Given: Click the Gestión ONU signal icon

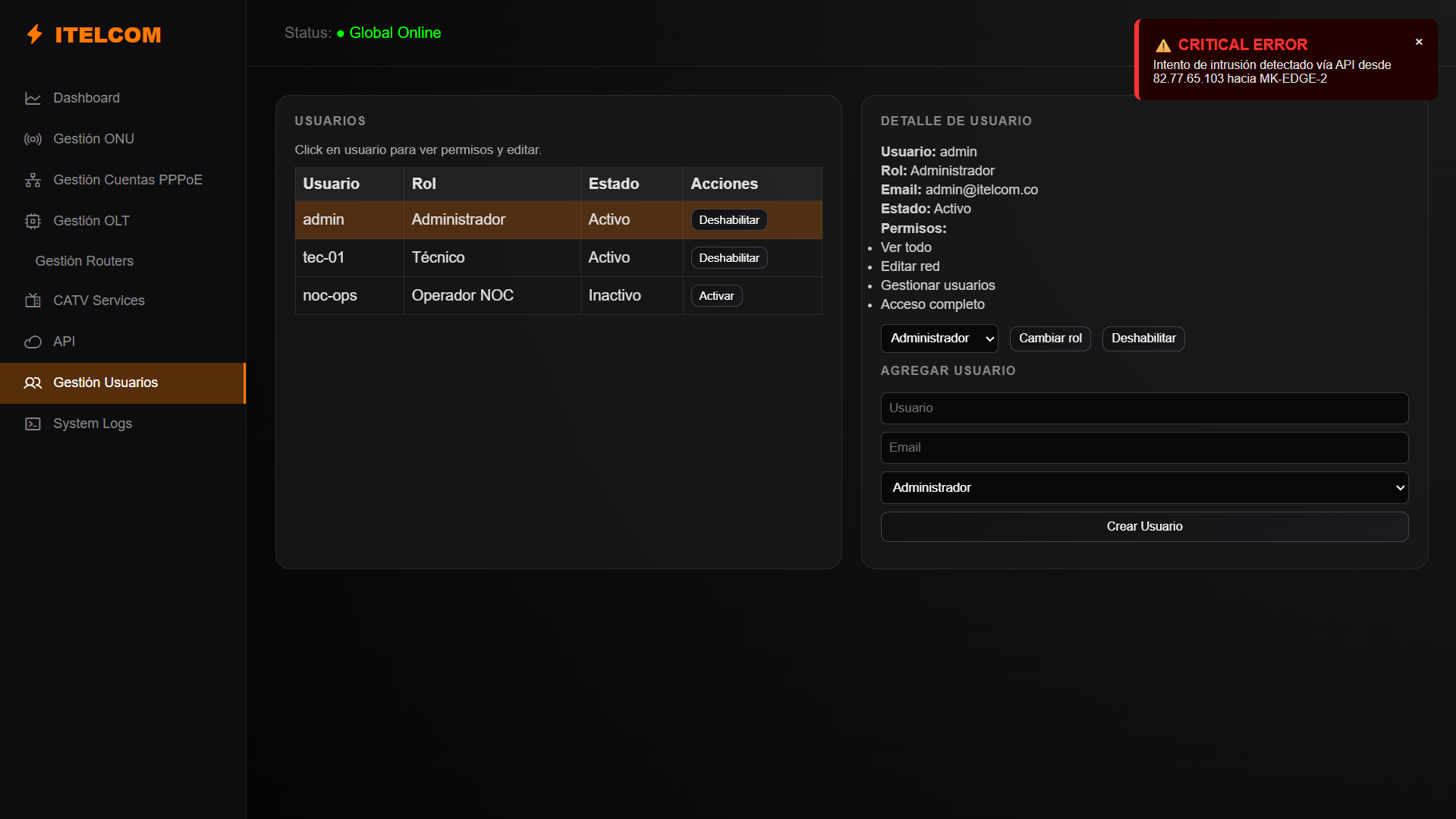Looking at the screenshot, I should point(33,139).
